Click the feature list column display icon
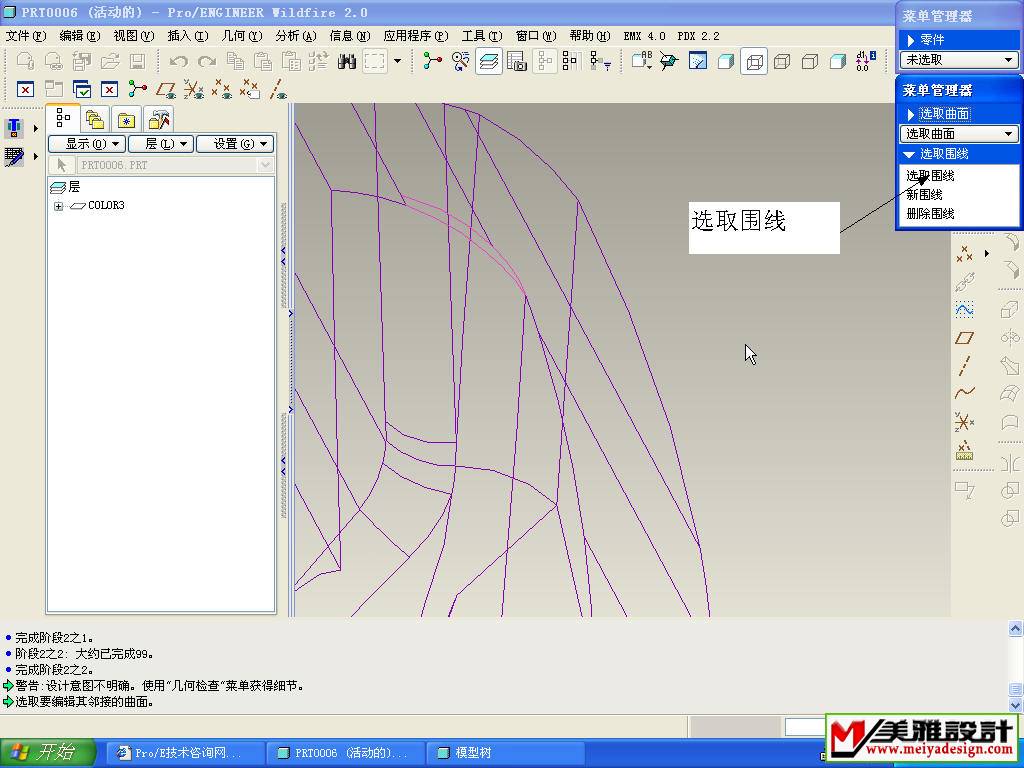 tap(571, 62)
